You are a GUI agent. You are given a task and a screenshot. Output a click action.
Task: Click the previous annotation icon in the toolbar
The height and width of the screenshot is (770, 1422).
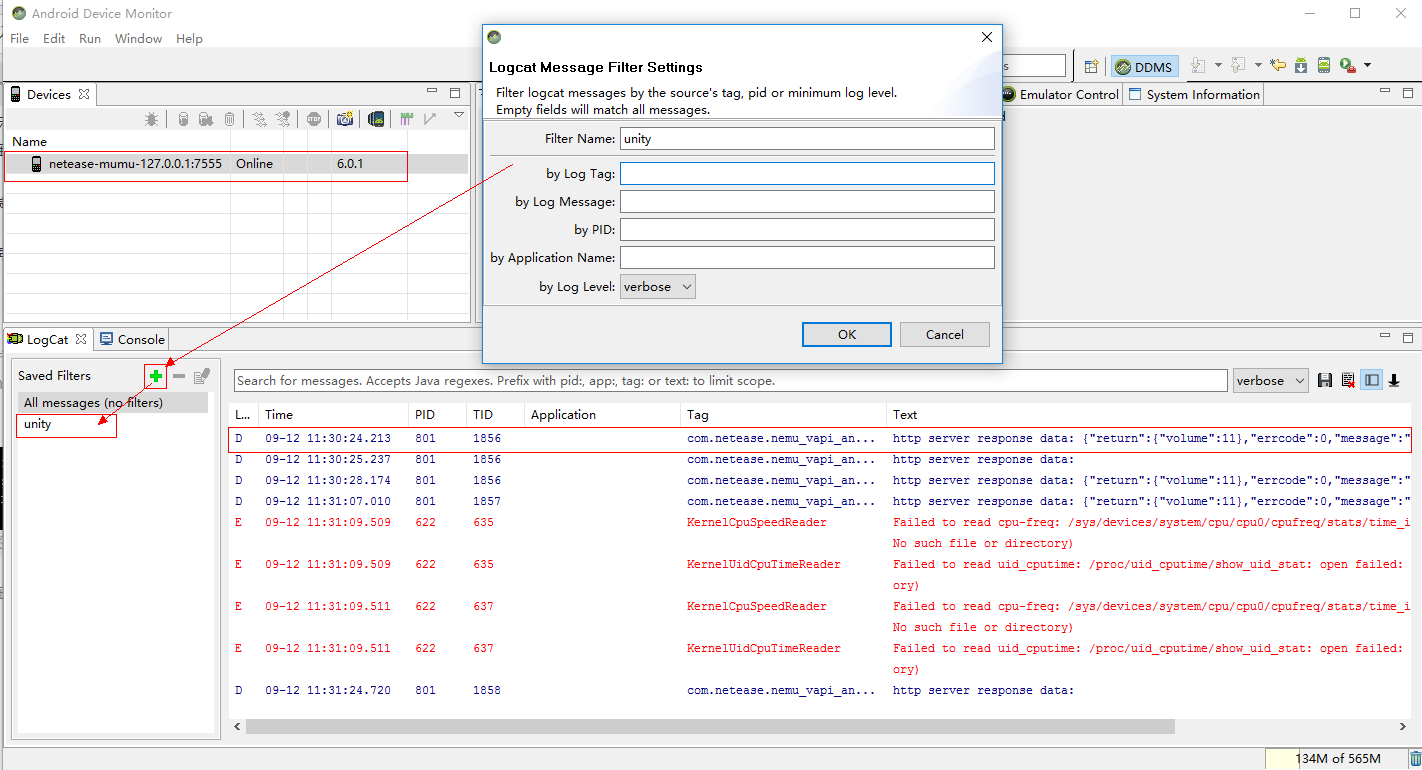point(1238,66)
